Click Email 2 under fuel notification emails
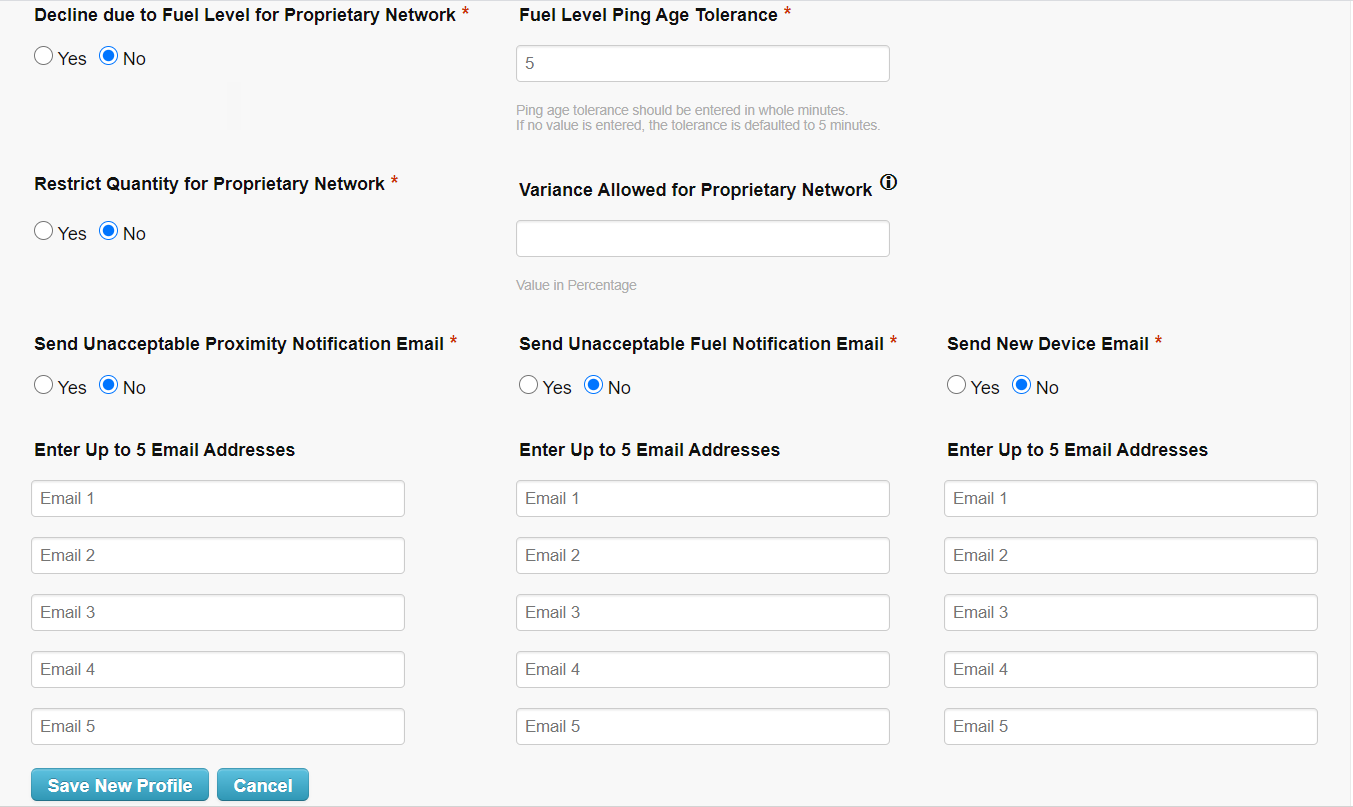 tap(702, 555)
